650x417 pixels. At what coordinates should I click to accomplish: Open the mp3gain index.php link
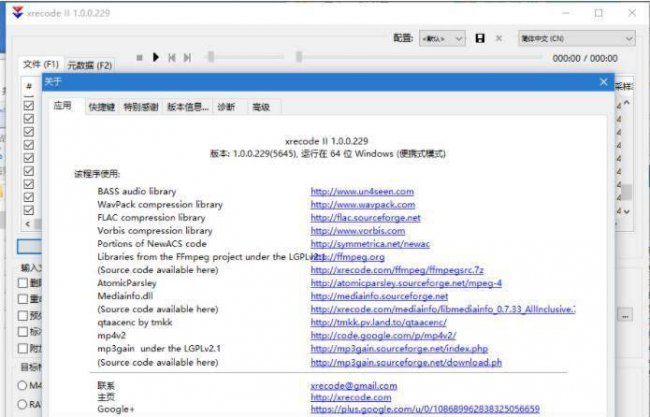point(399,349)
